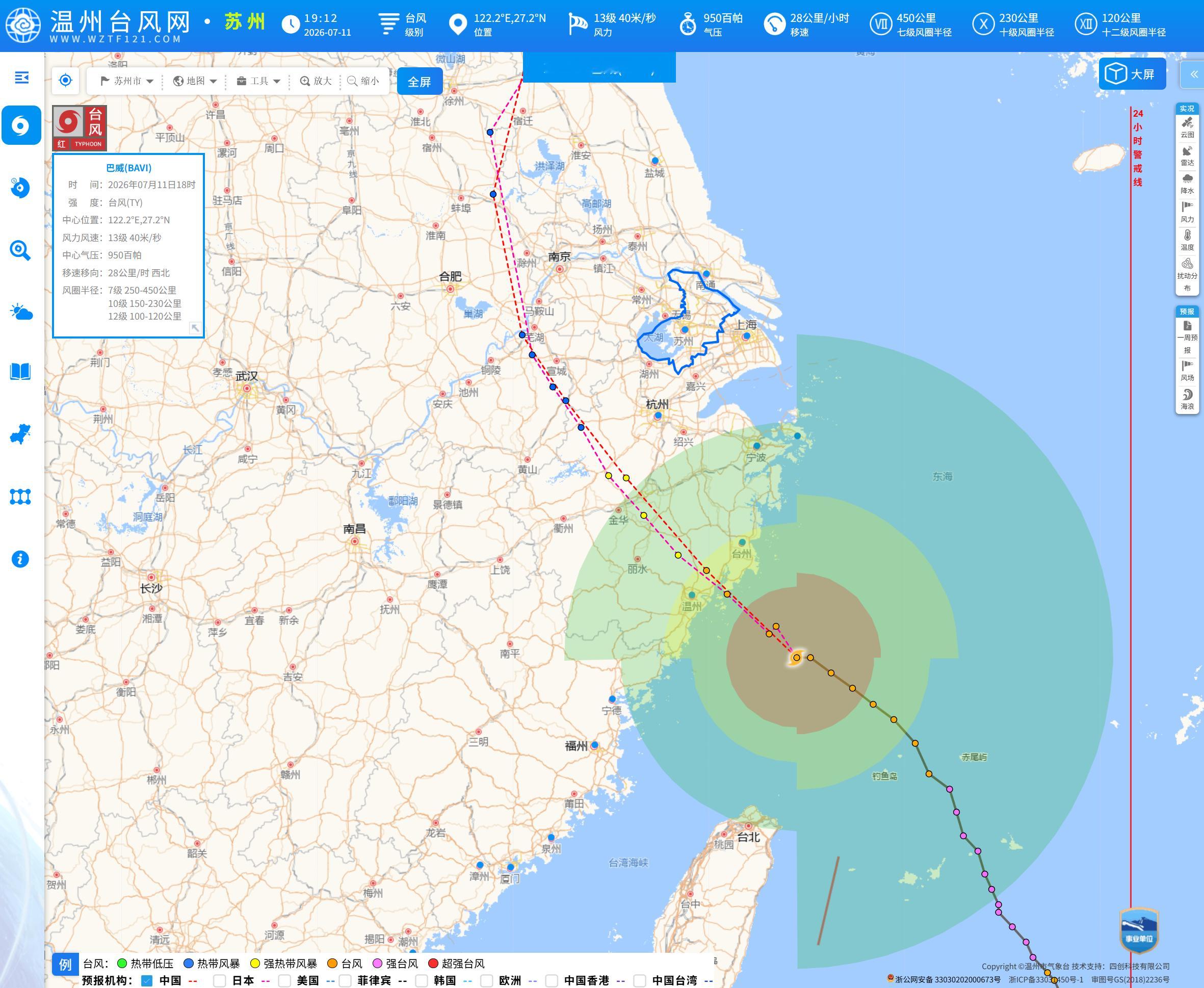The width and height of the screenshot is (1204, 988).
Task: Open the 大屏 big screen button
Action: (x=1132, y=74)
